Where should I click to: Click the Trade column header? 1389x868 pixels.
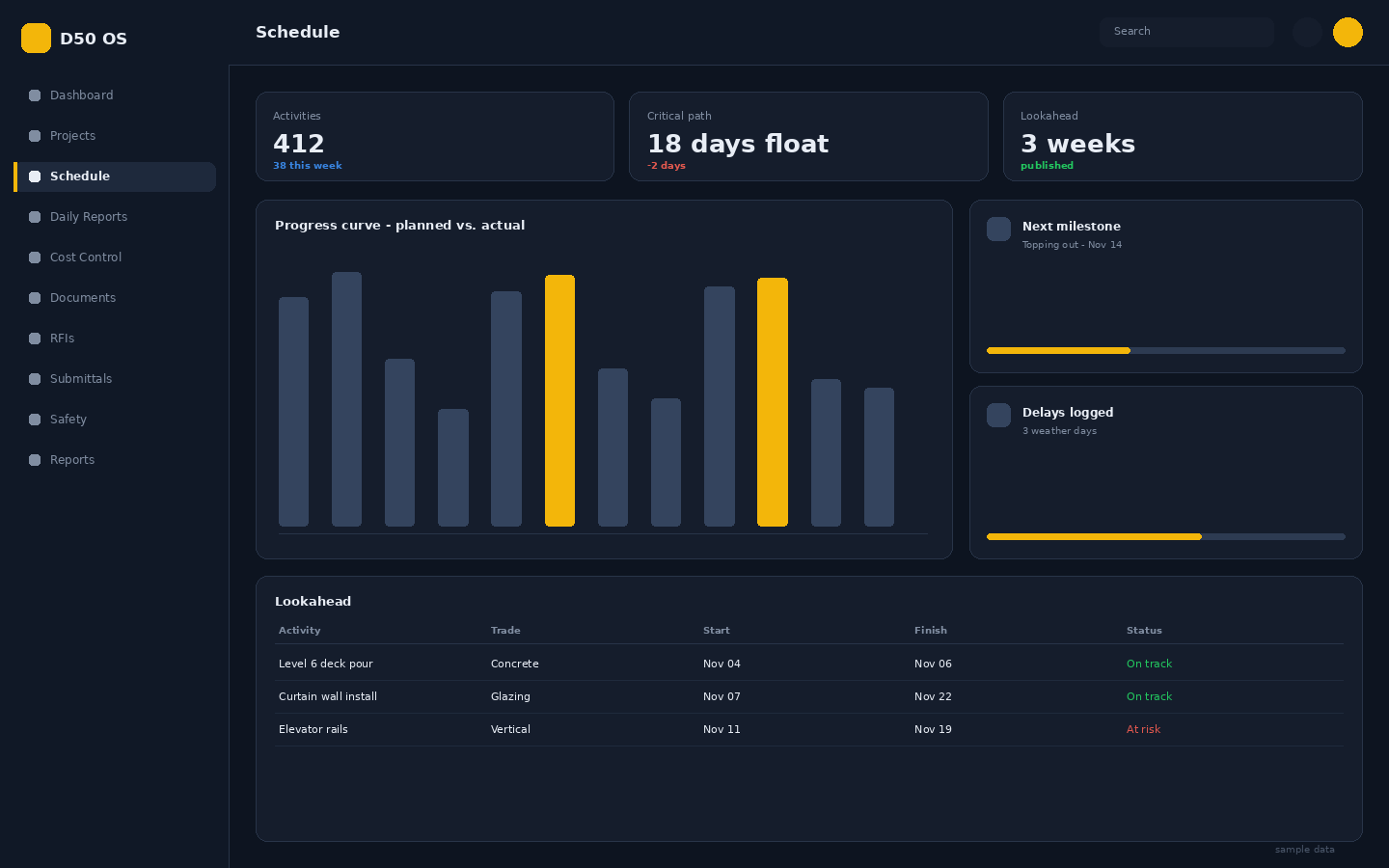[505, 631]
